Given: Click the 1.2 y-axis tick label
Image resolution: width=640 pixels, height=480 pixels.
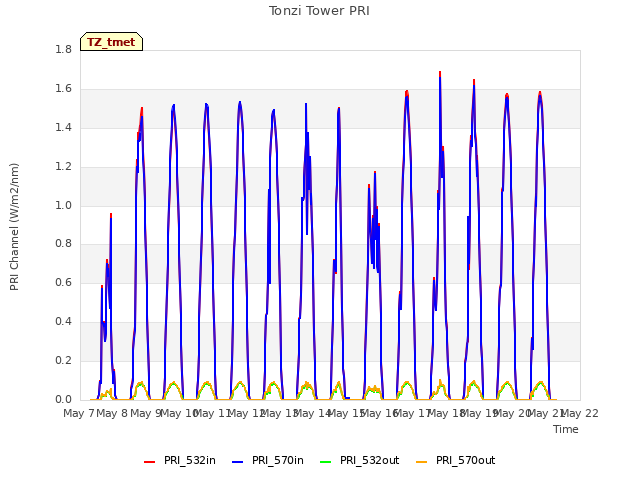Looking at the screenshot, I should click(63, 166).
